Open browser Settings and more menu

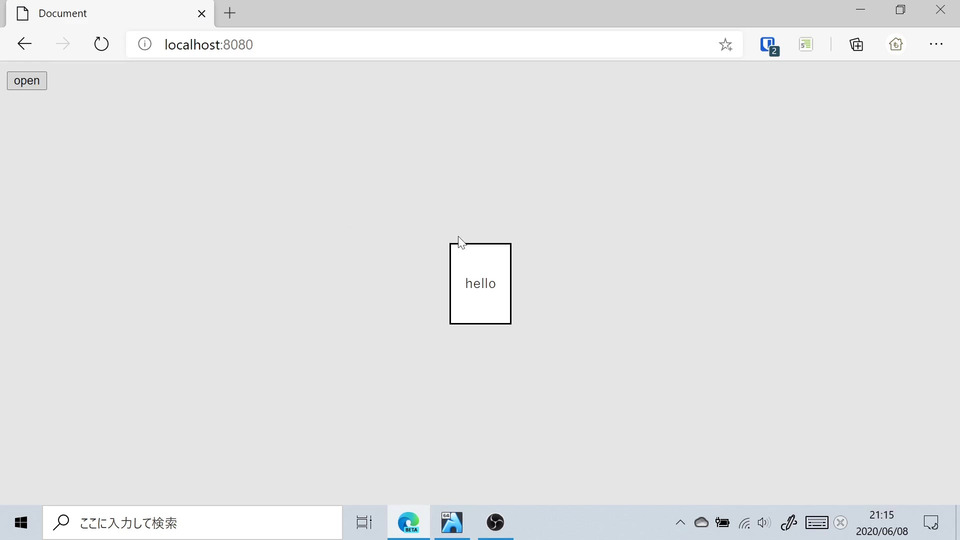(936, 44)
